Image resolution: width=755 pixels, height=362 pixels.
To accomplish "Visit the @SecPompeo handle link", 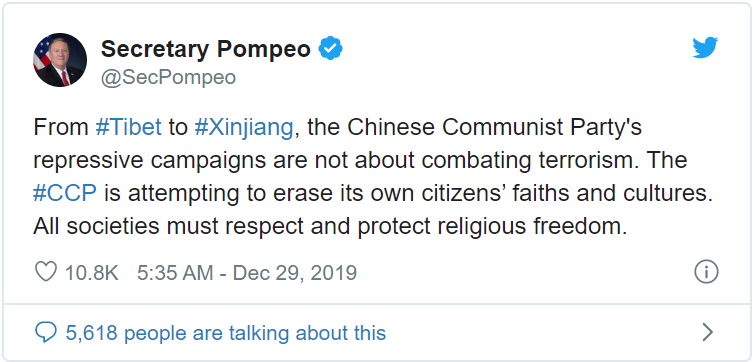I will (x=168, y=78).
